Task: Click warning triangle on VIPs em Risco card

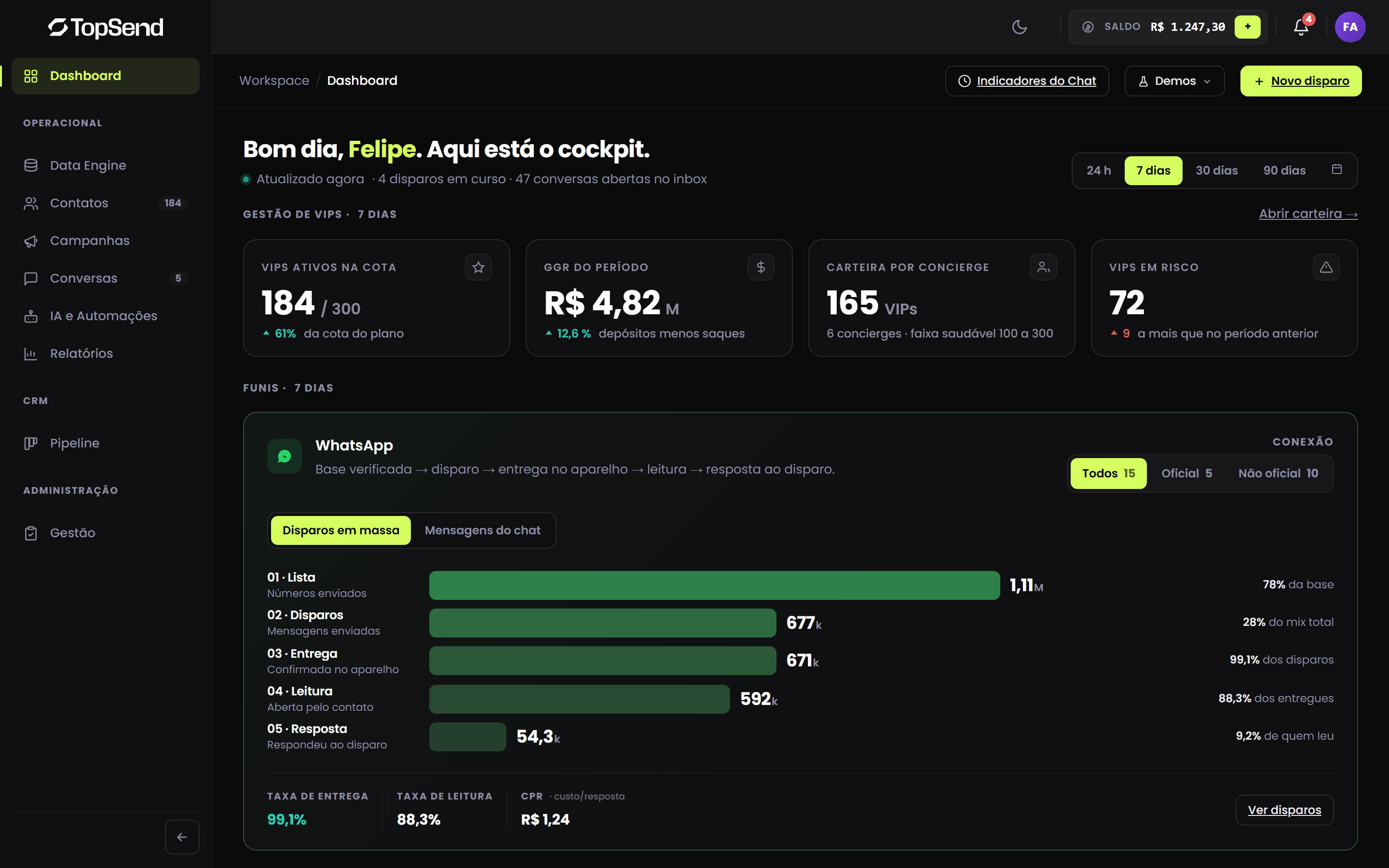Action: [x=1326, y=267]
